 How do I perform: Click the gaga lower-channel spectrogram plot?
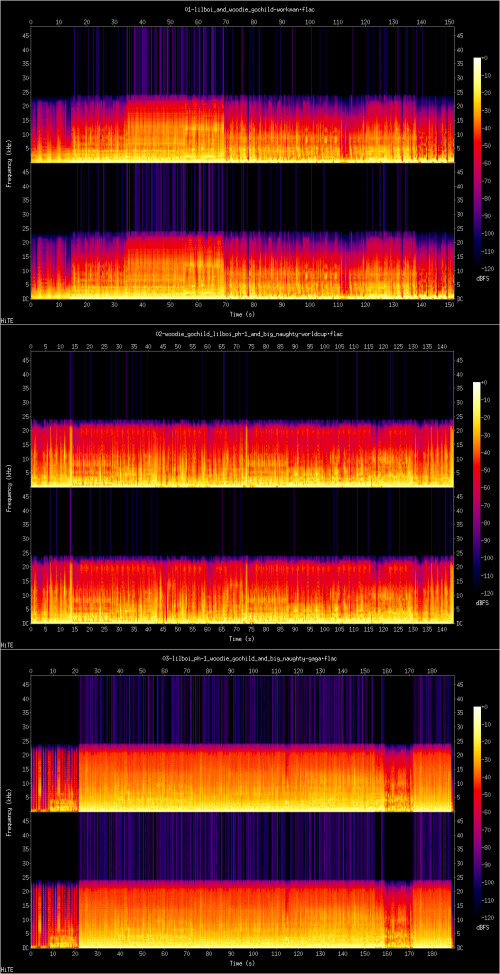pos(242,880)
